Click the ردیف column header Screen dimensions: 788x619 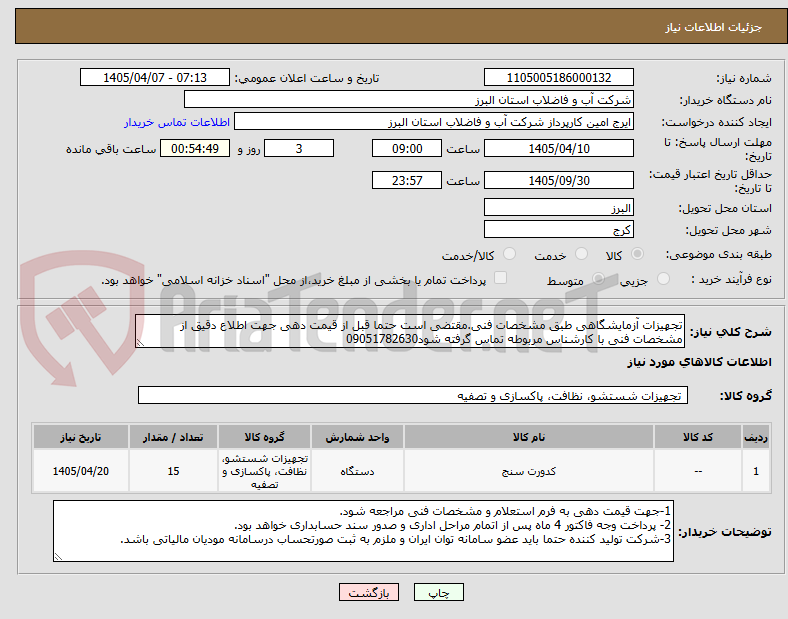[x=756, y=437]
